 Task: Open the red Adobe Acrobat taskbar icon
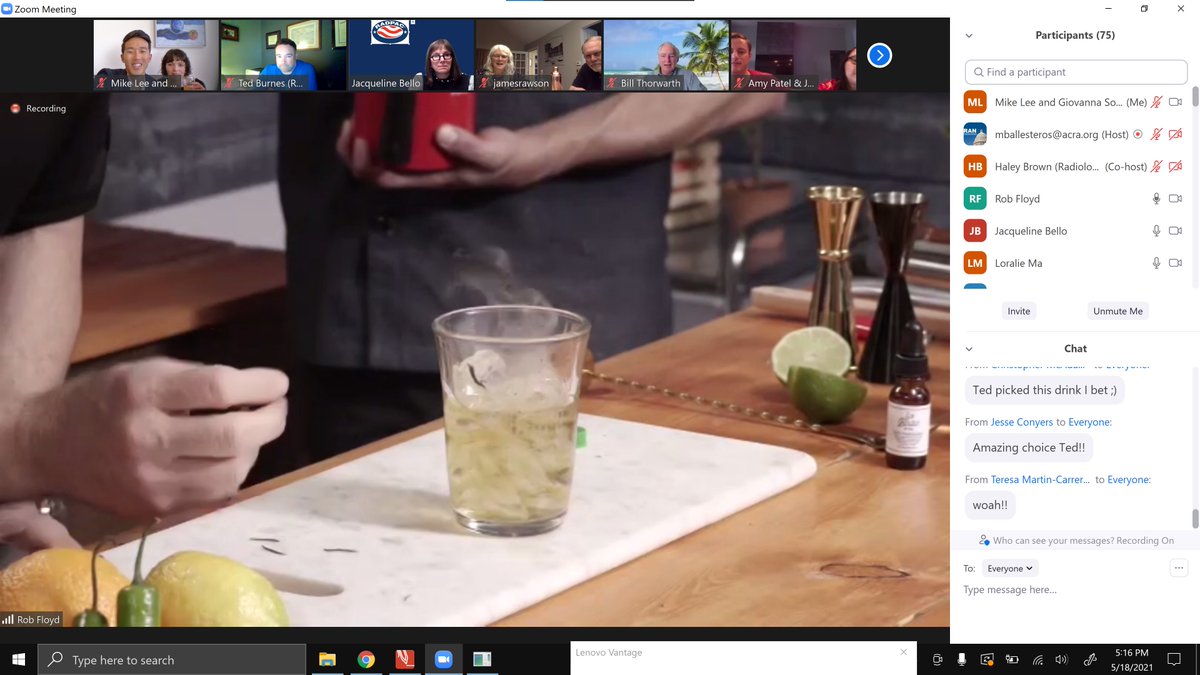pyautogui.click(x=404, y=659)
